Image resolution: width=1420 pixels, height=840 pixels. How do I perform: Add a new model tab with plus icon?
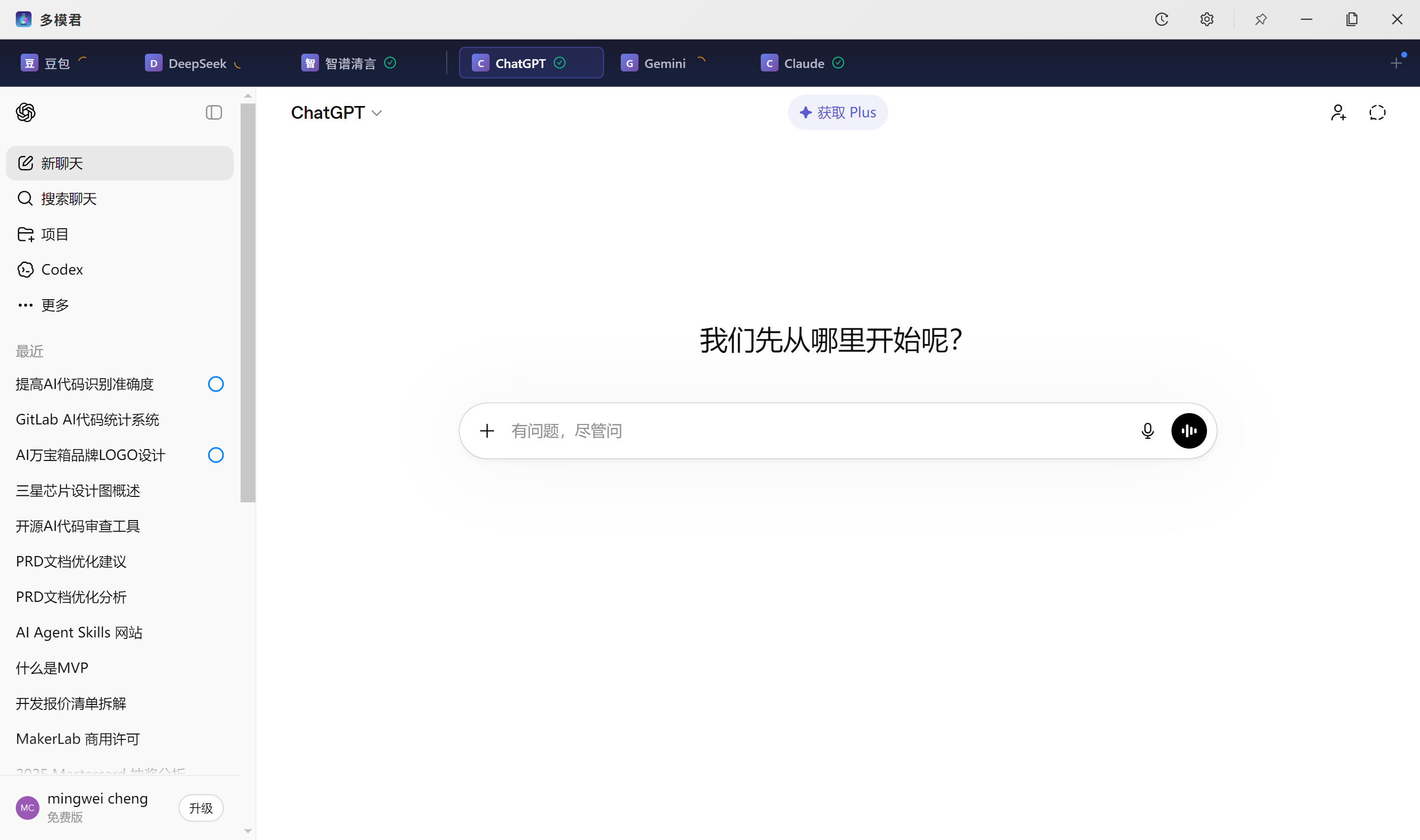click(x=1396, y=63)
